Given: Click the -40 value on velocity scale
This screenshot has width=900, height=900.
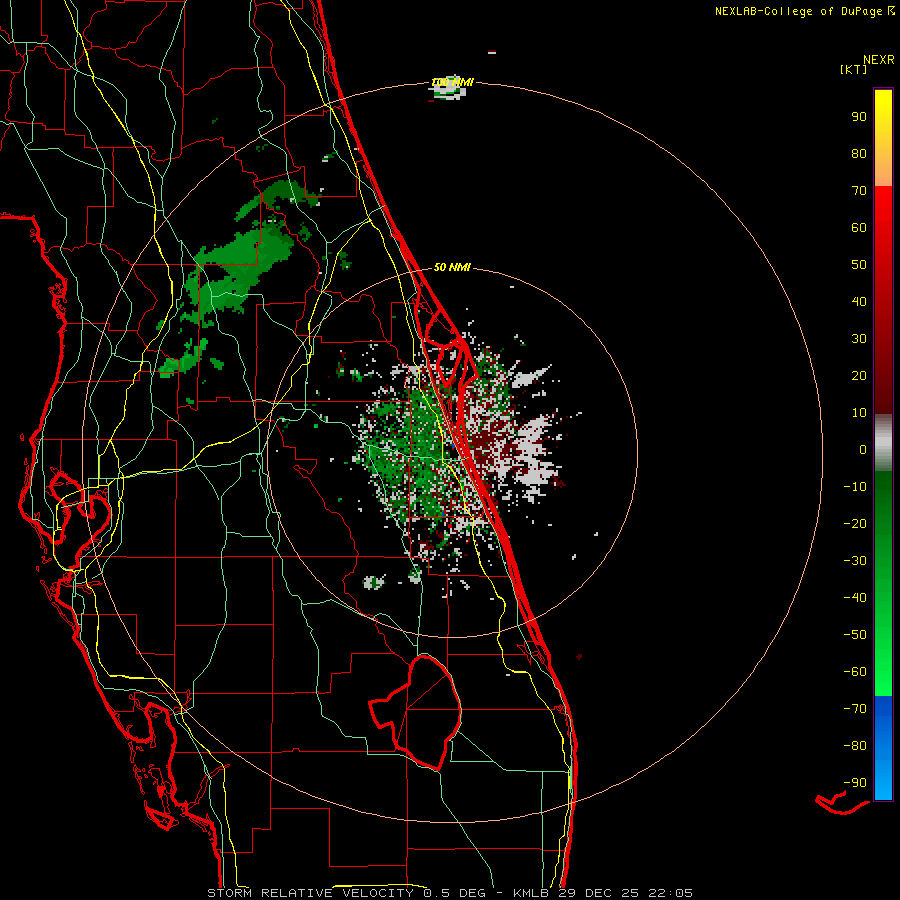Looking at the screenshot, I should pos(855,598).
